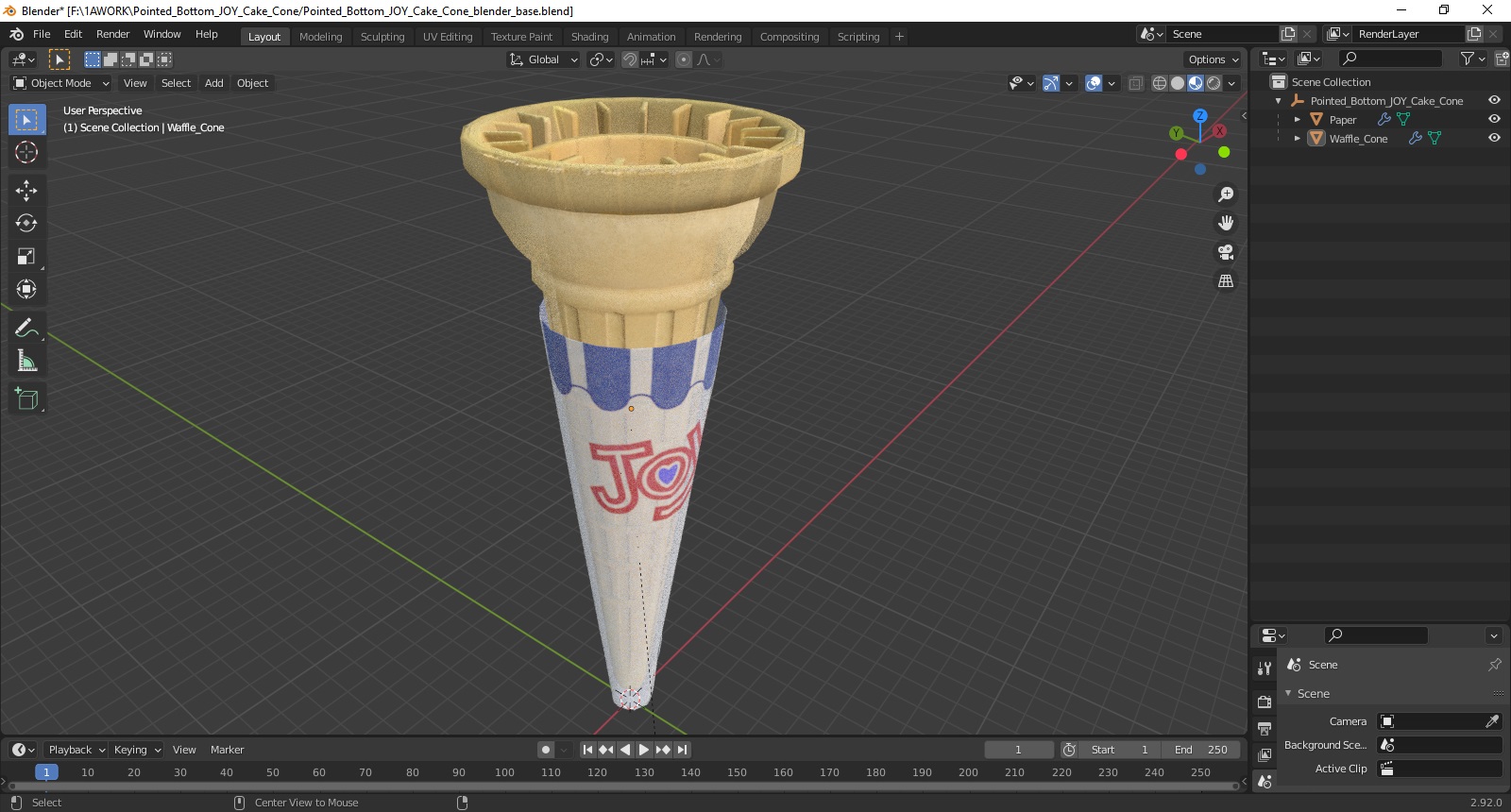Click the Waffle_Cone mesh data icon
Viewport: 1511px width, 812px height.
(1435, 138)
